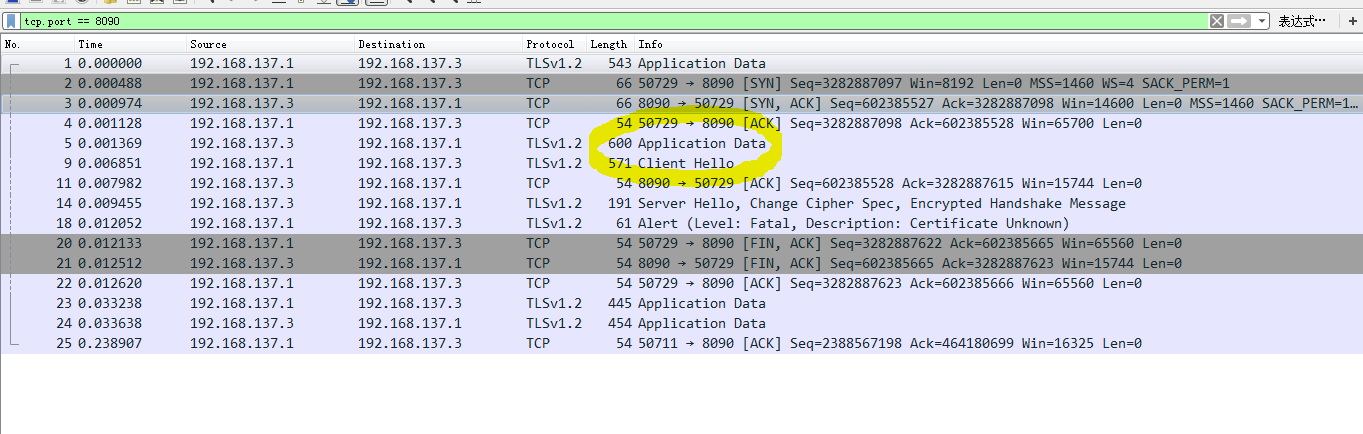
Task: Select the Server Hello, Change Cipher Spec packet
Action: point(681,203)
